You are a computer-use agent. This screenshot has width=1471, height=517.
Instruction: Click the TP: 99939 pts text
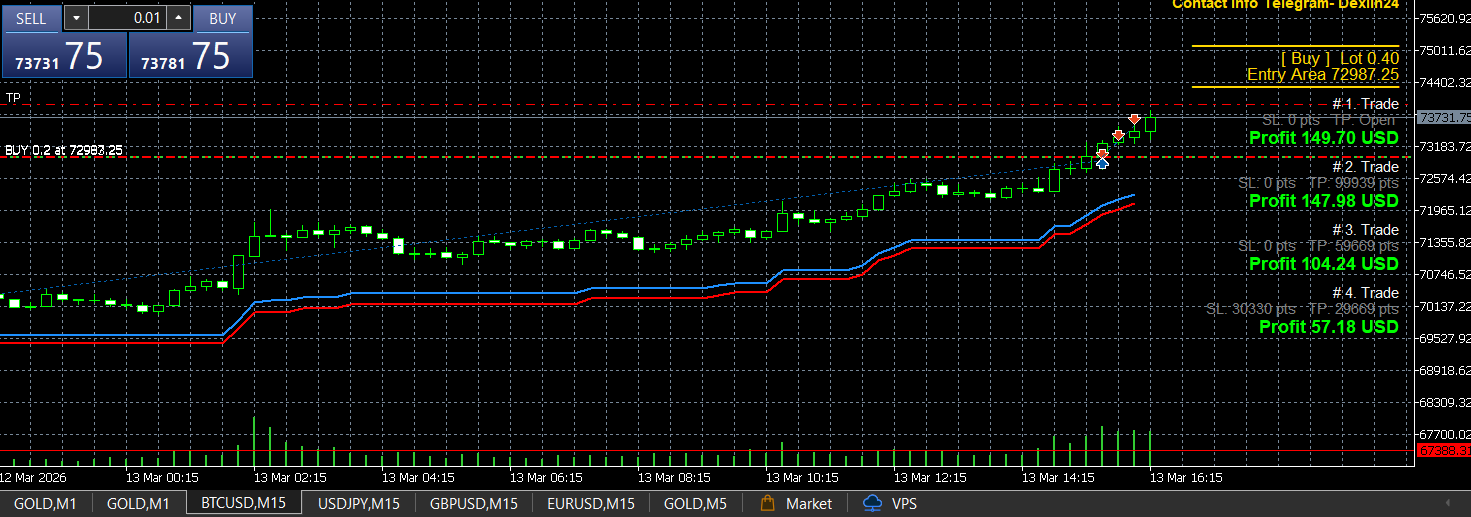[1353, 183]
